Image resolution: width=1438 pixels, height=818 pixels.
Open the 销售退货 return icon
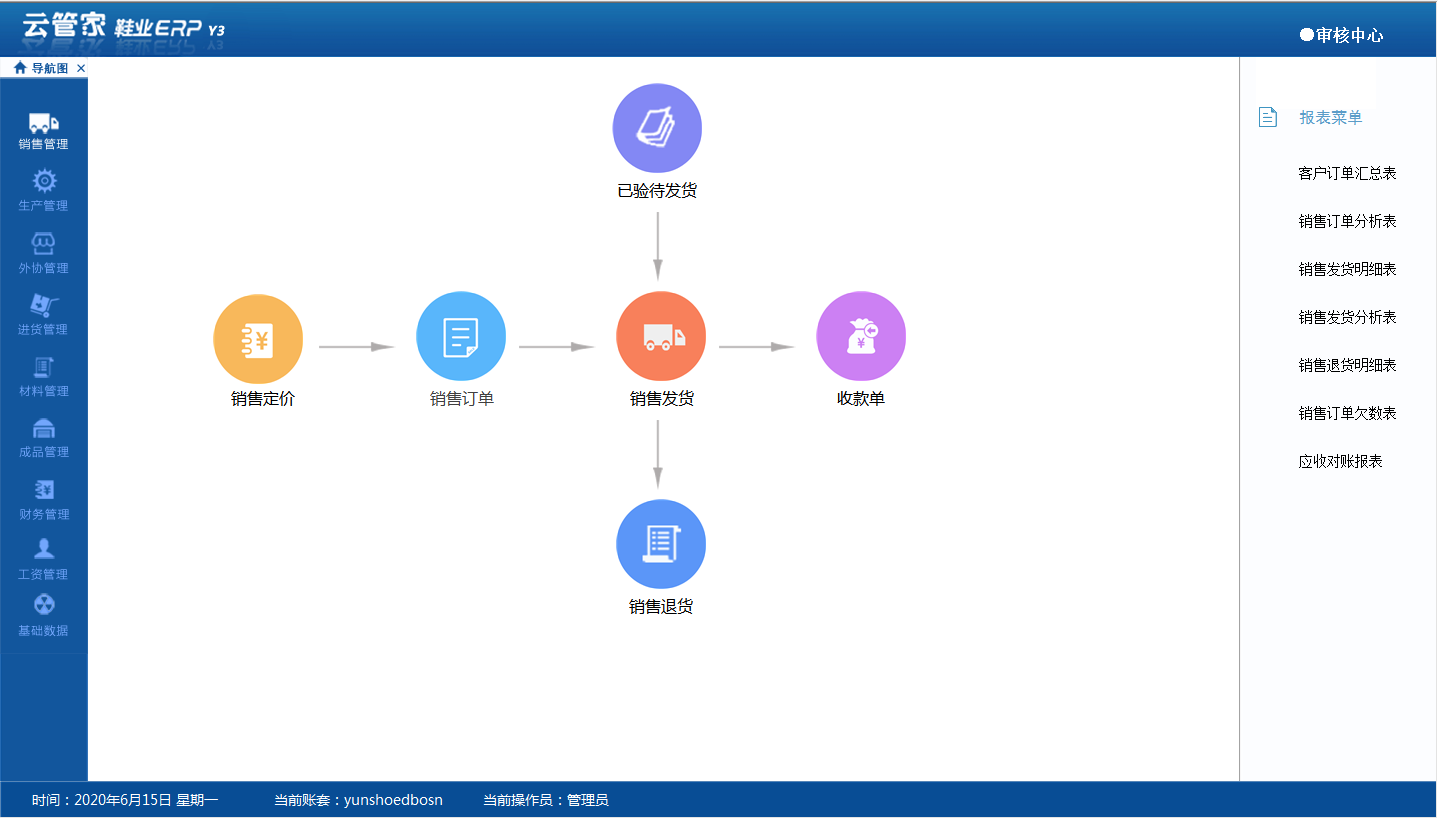coord(661,545)
